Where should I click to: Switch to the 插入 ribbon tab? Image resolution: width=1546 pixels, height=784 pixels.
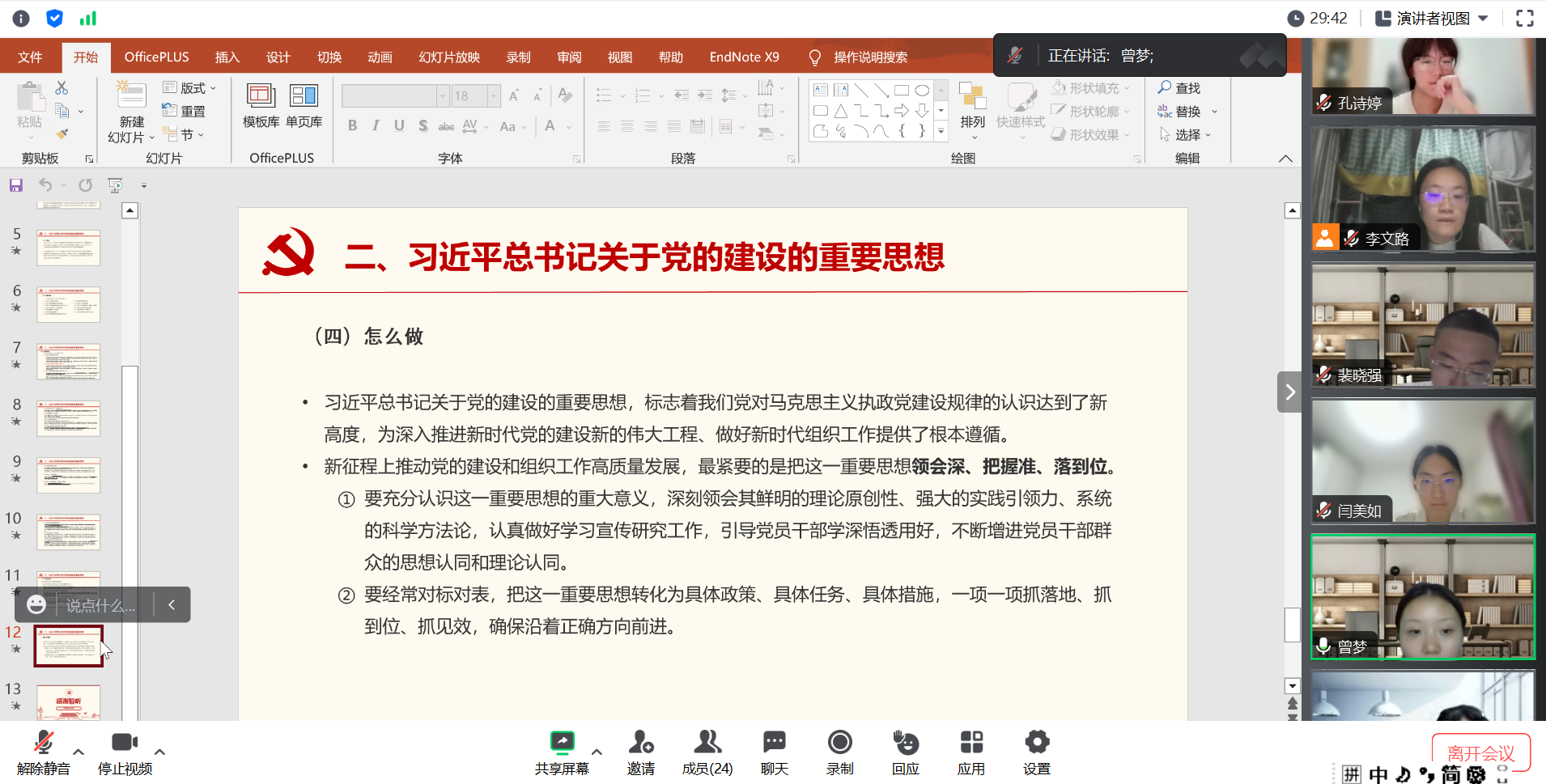(x=227, y=57)
